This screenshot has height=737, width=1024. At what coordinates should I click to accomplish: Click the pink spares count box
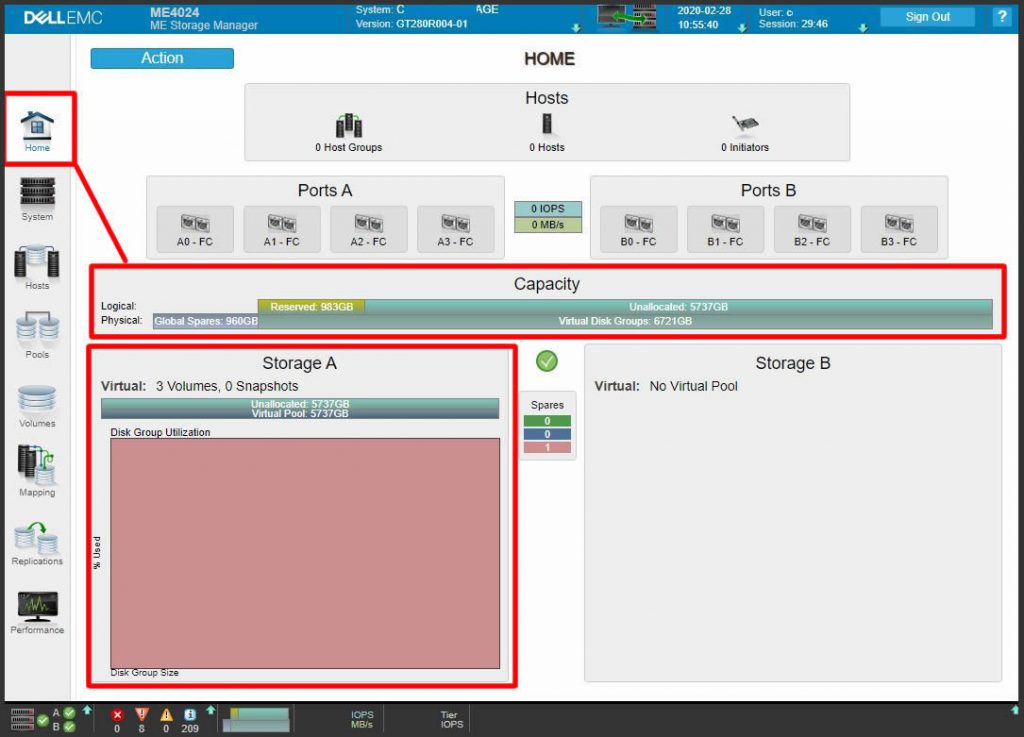click(547, 447)
